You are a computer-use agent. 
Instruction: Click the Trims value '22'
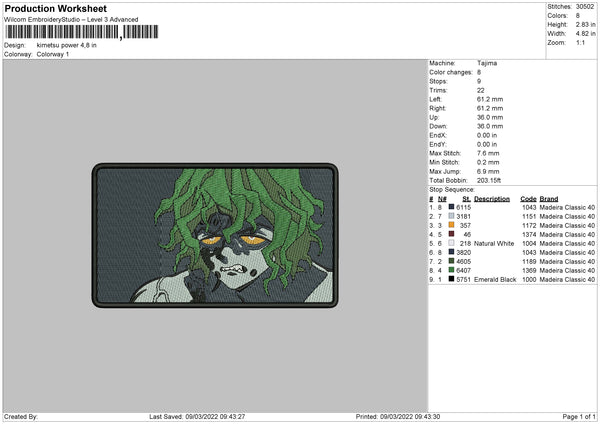(x=481, y=90)
